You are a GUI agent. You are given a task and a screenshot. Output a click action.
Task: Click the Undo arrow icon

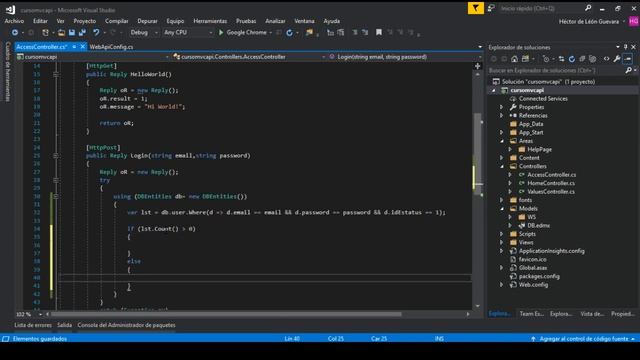(96, 33)
